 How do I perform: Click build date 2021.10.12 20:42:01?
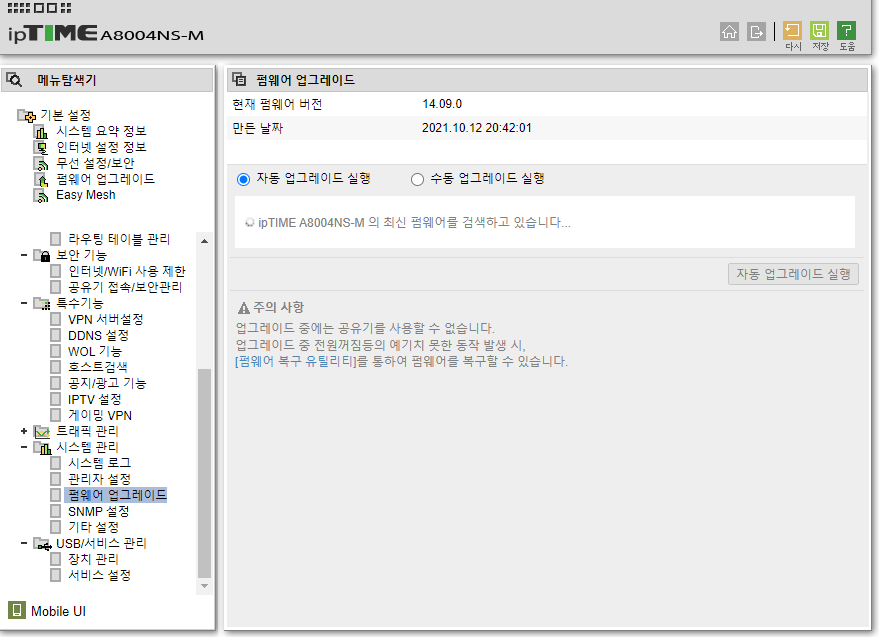476,128
